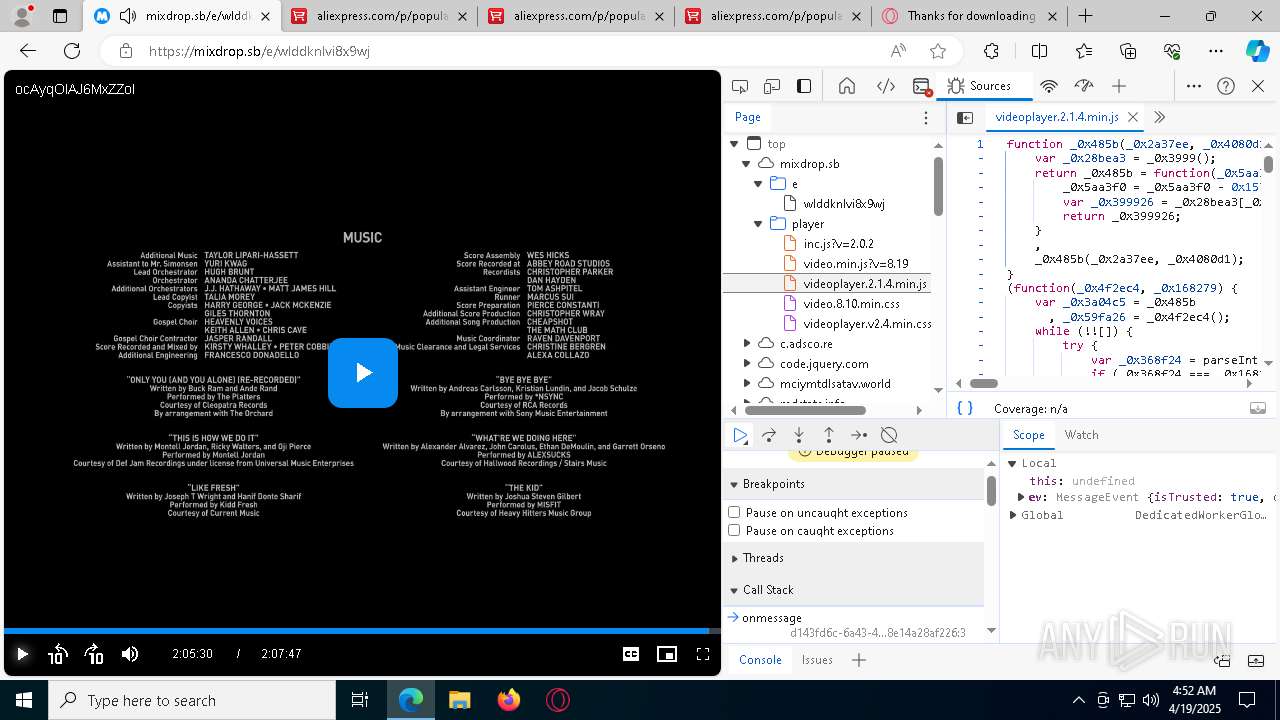Screen dimensions: 1280x720
Task: Open DevTools Welcome home panel
Action: pos(847,87)
